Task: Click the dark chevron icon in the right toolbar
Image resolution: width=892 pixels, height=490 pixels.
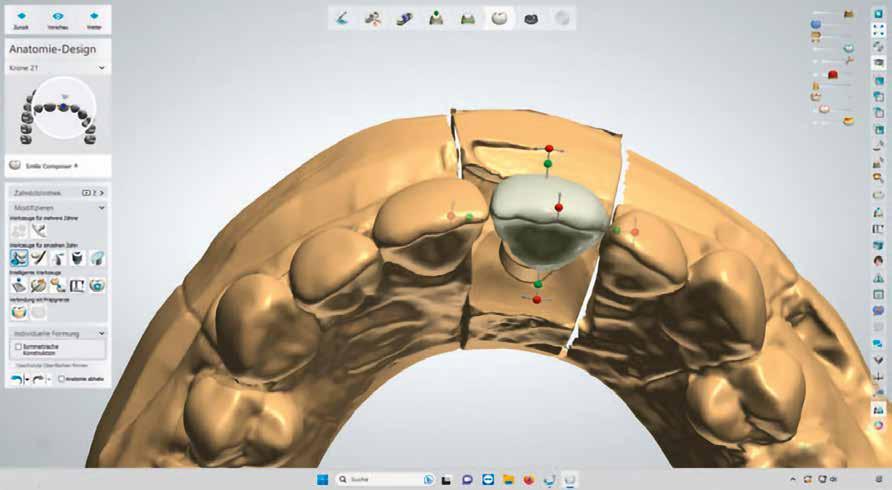Action: [x=878, y=360]
